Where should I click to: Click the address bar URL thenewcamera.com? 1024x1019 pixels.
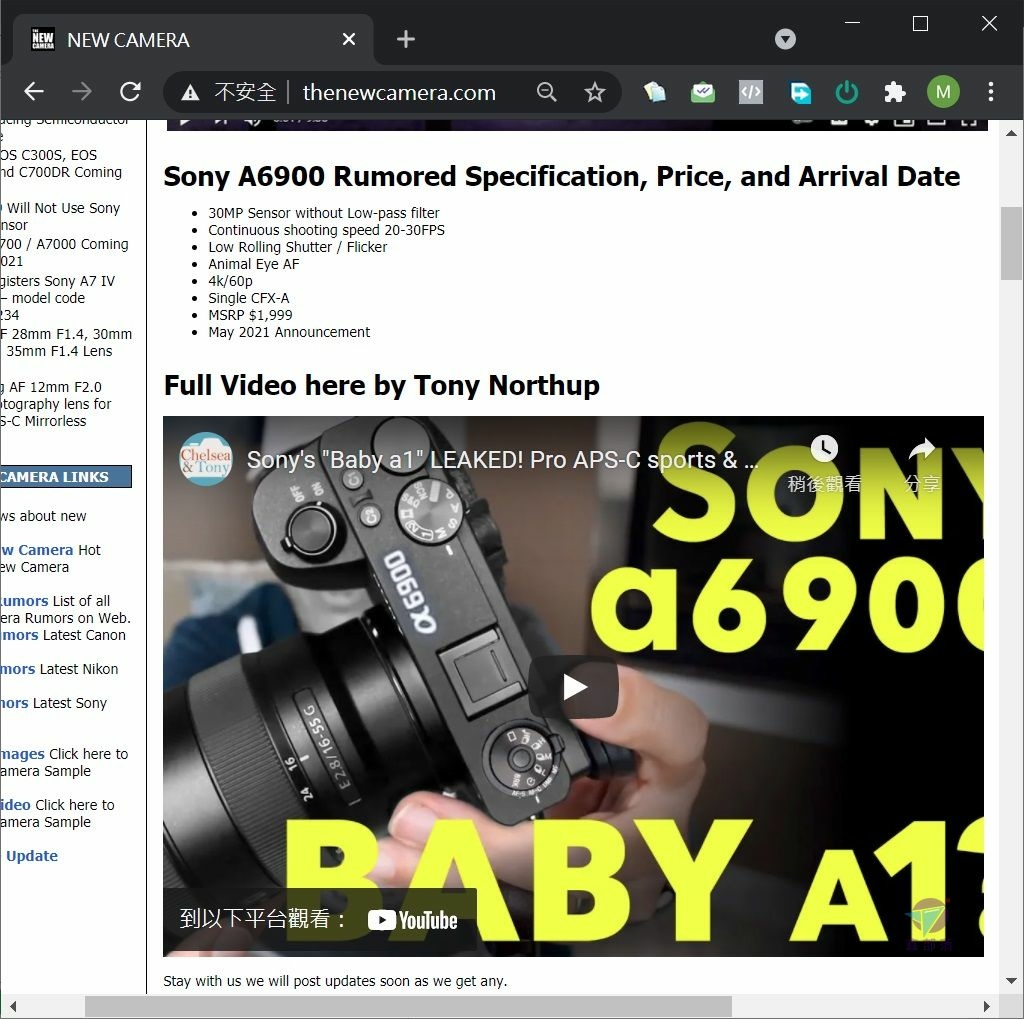(399, 92)
